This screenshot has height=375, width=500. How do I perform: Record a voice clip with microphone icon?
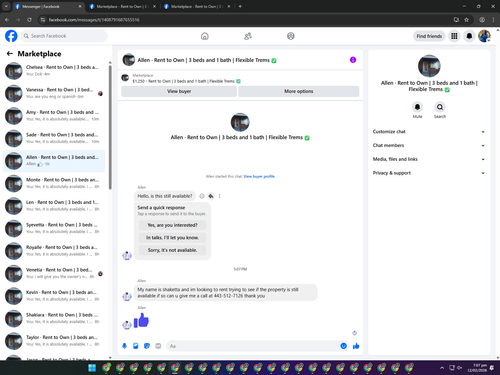(124, 346)
